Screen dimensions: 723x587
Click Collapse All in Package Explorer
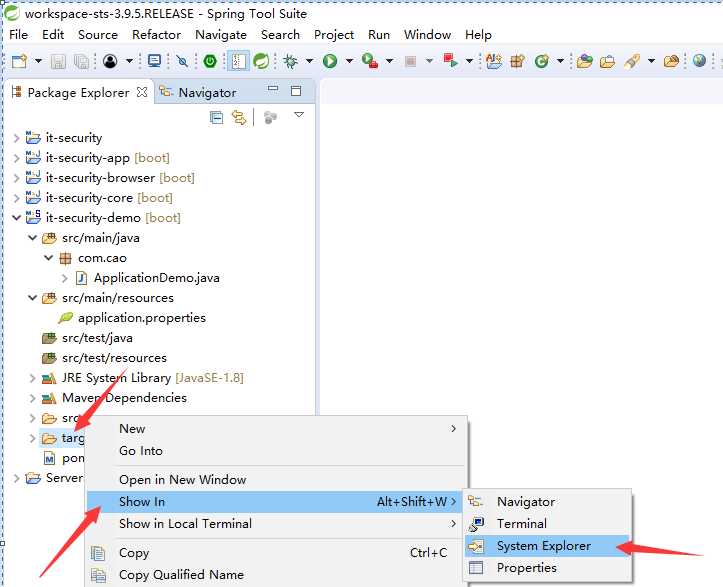(216, 118)
